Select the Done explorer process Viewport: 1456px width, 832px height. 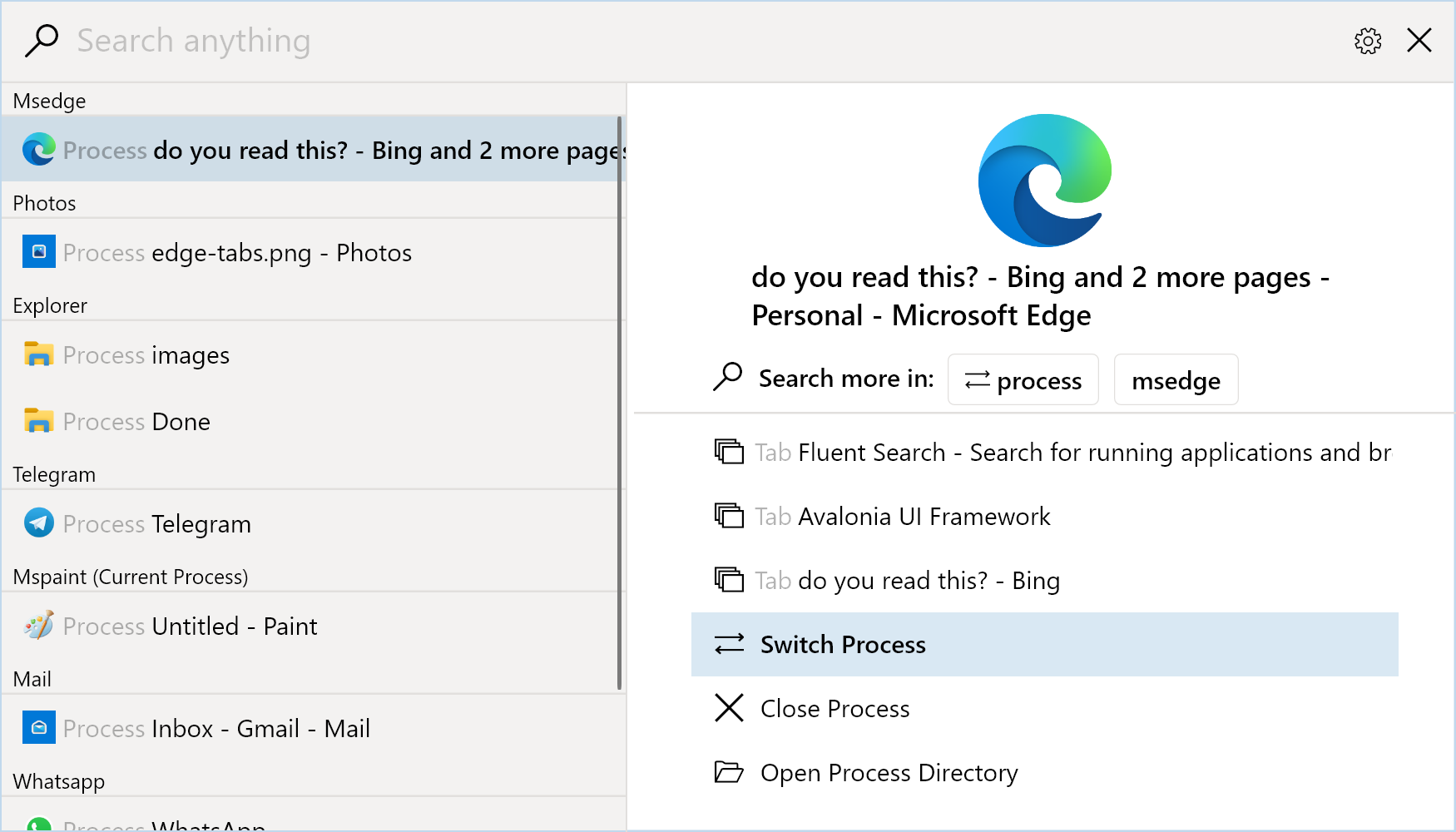[x=181, y=422]
